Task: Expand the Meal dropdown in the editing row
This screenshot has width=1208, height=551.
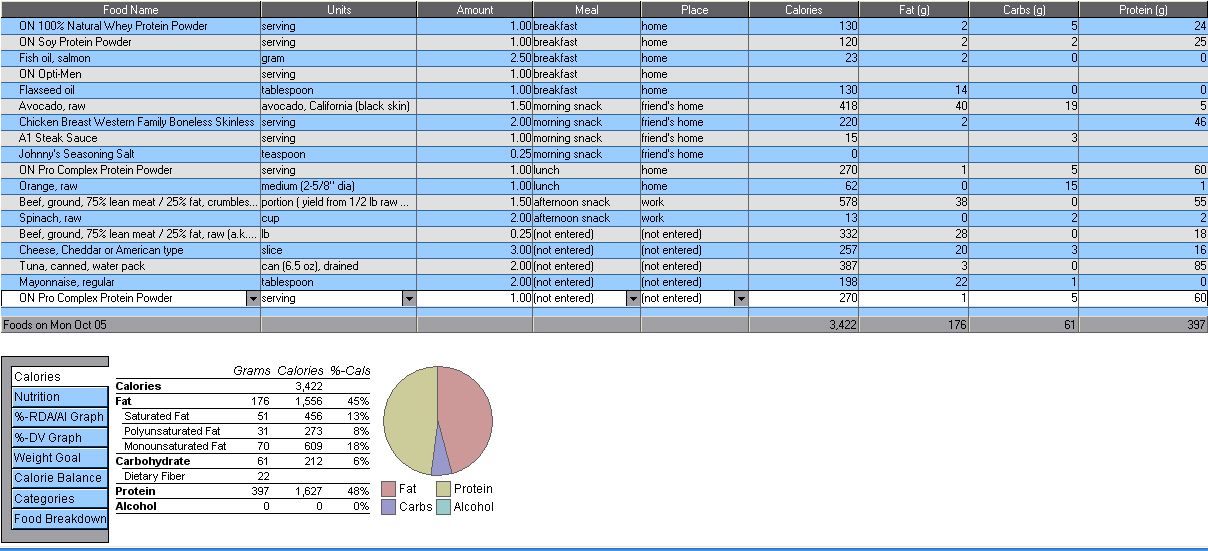Action: click(633, 298)
